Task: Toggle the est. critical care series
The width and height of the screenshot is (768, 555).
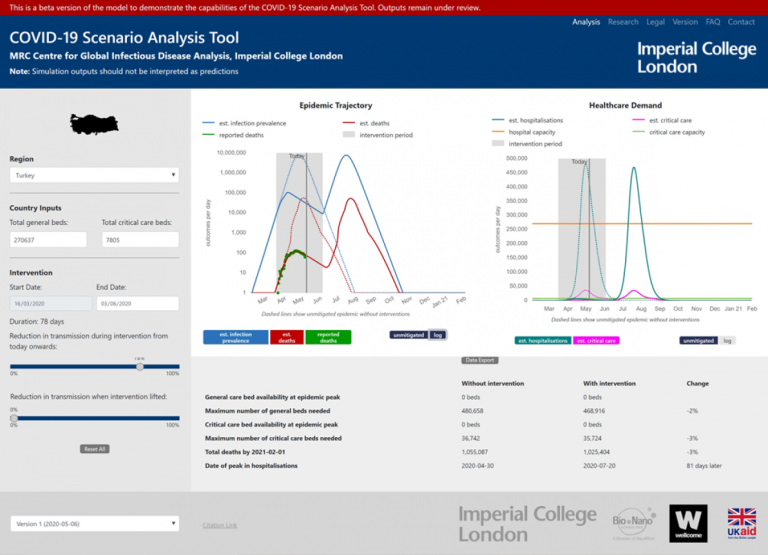Action: 596,340
